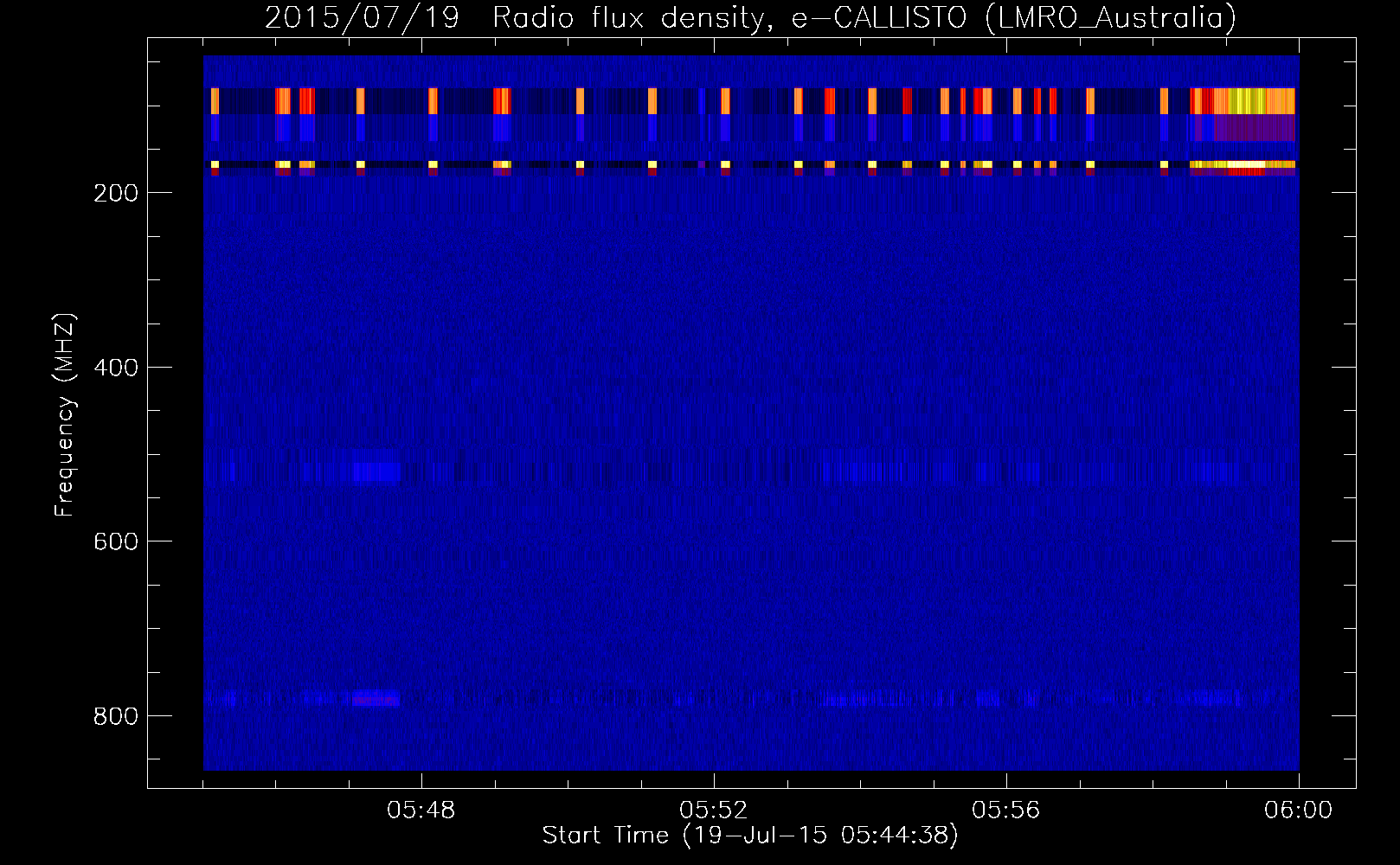The height and width of the screenshot is (865, 1400).
Task: Click the 'Start Time (19-Jul-15 05:44:38)' axis label
Action: coord(750,836)
